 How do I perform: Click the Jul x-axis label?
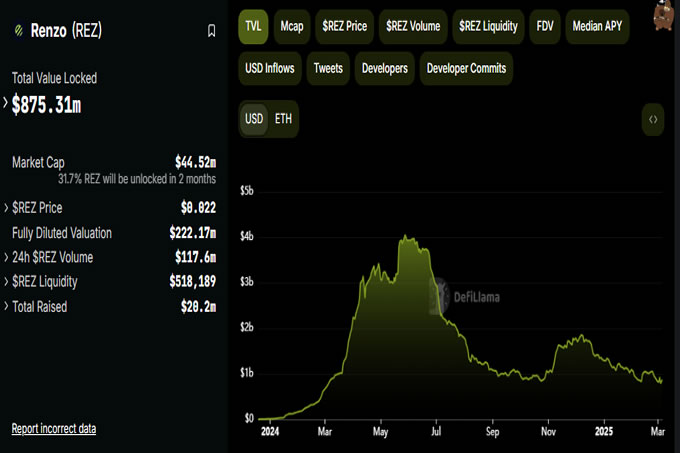436,432
